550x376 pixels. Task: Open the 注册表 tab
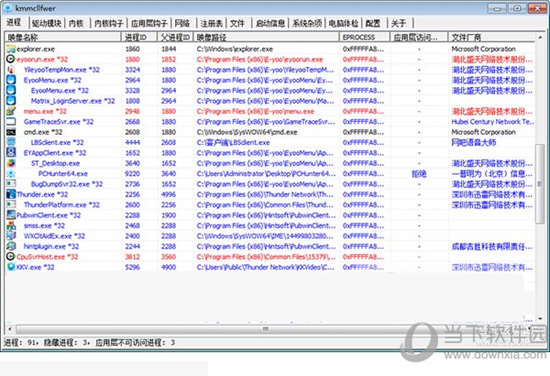coord(212,24)
